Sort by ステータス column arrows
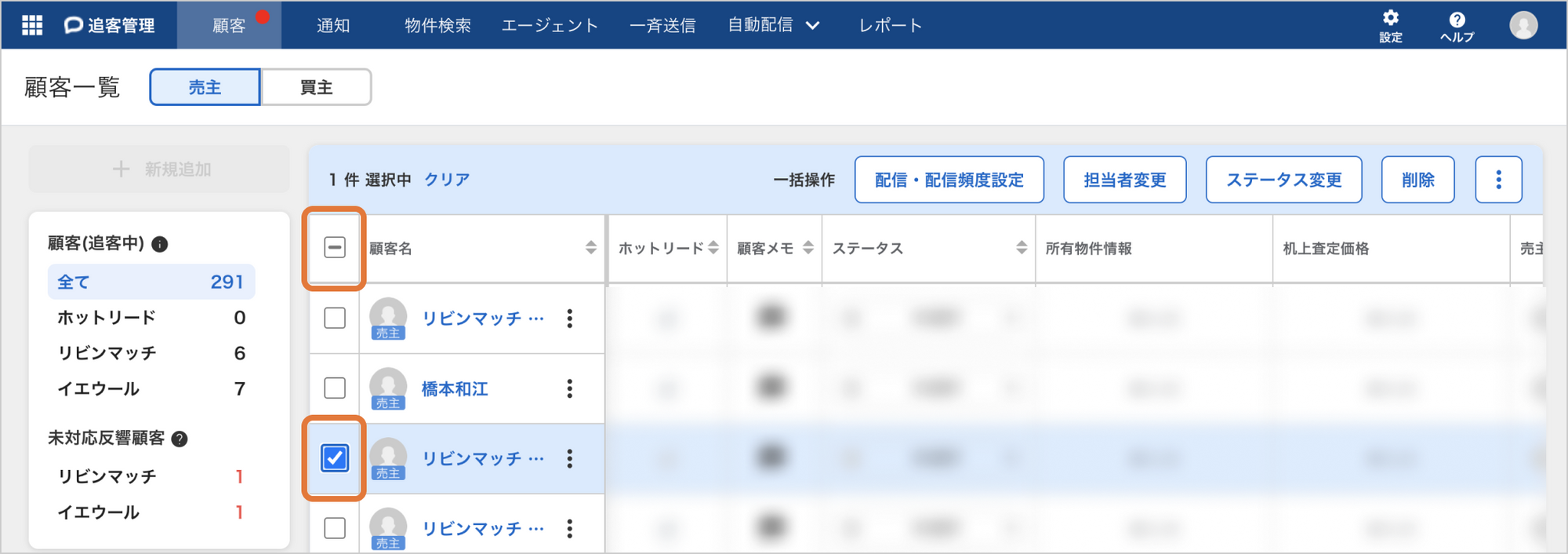 click(1022, 248)
